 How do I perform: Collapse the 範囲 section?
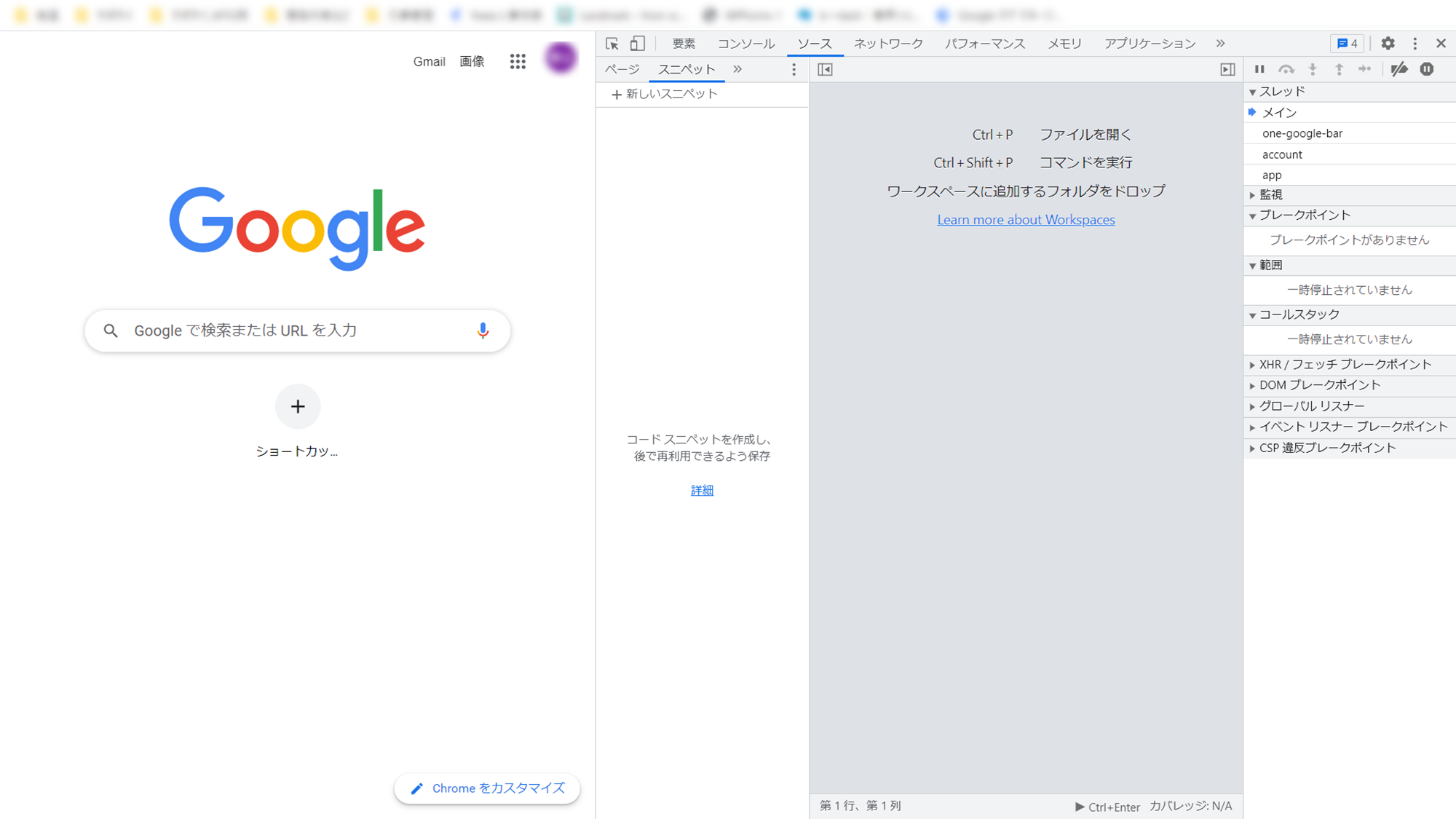point(1350,266)
